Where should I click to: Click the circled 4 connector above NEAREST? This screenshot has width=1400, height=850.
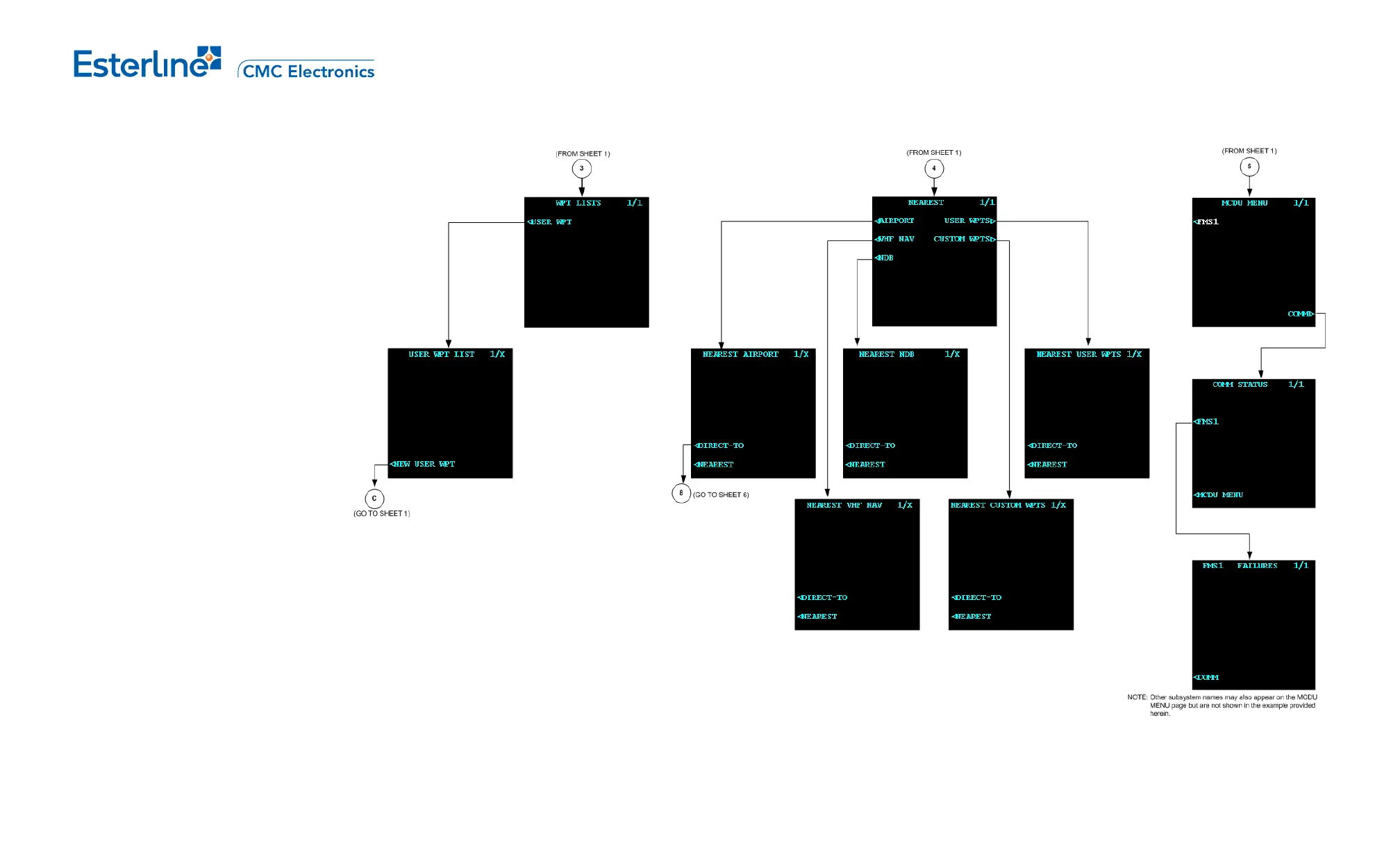click(933, 168)
